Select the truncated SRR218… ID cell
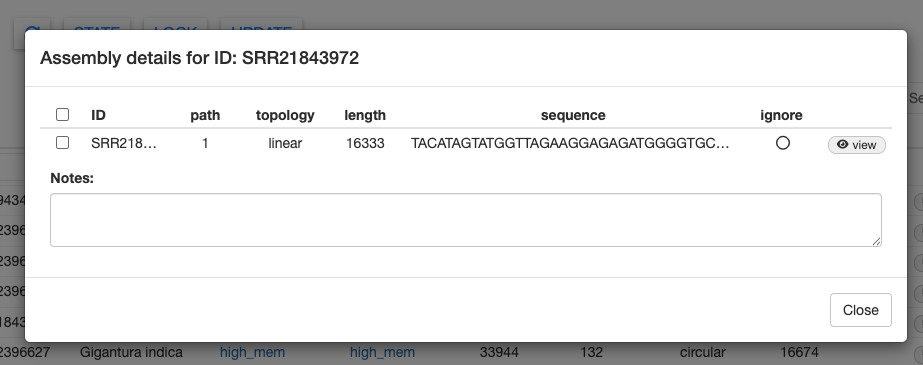923x365 pixels. click(x=124, y=143)
